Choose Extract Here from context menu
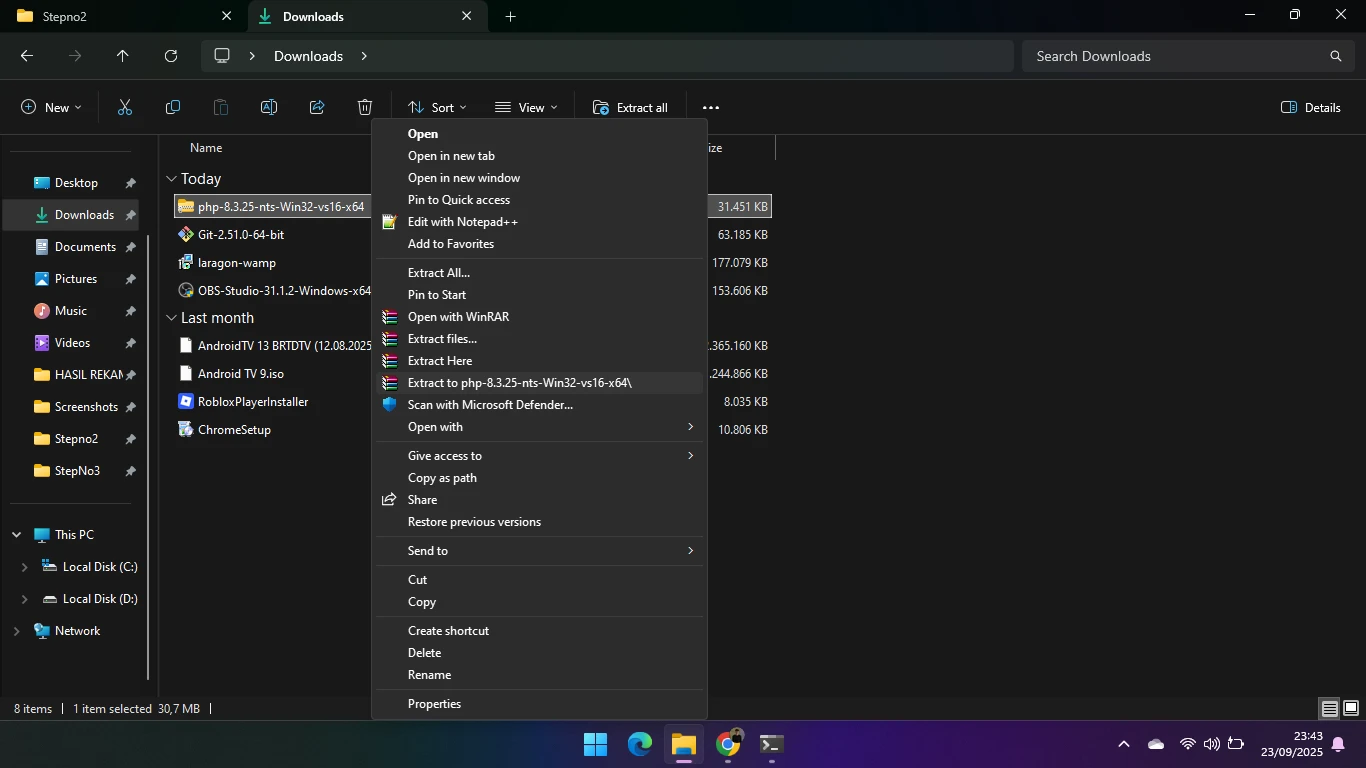This screenshot has width=1366, height=768. tap(440, 361)
